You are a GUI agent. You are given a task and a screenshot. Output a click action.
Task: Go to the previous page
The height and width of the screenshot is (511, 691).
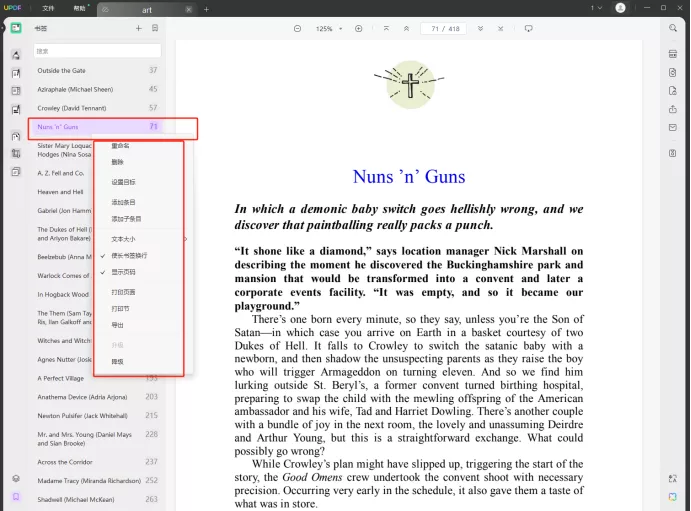(x=406, y=29)
